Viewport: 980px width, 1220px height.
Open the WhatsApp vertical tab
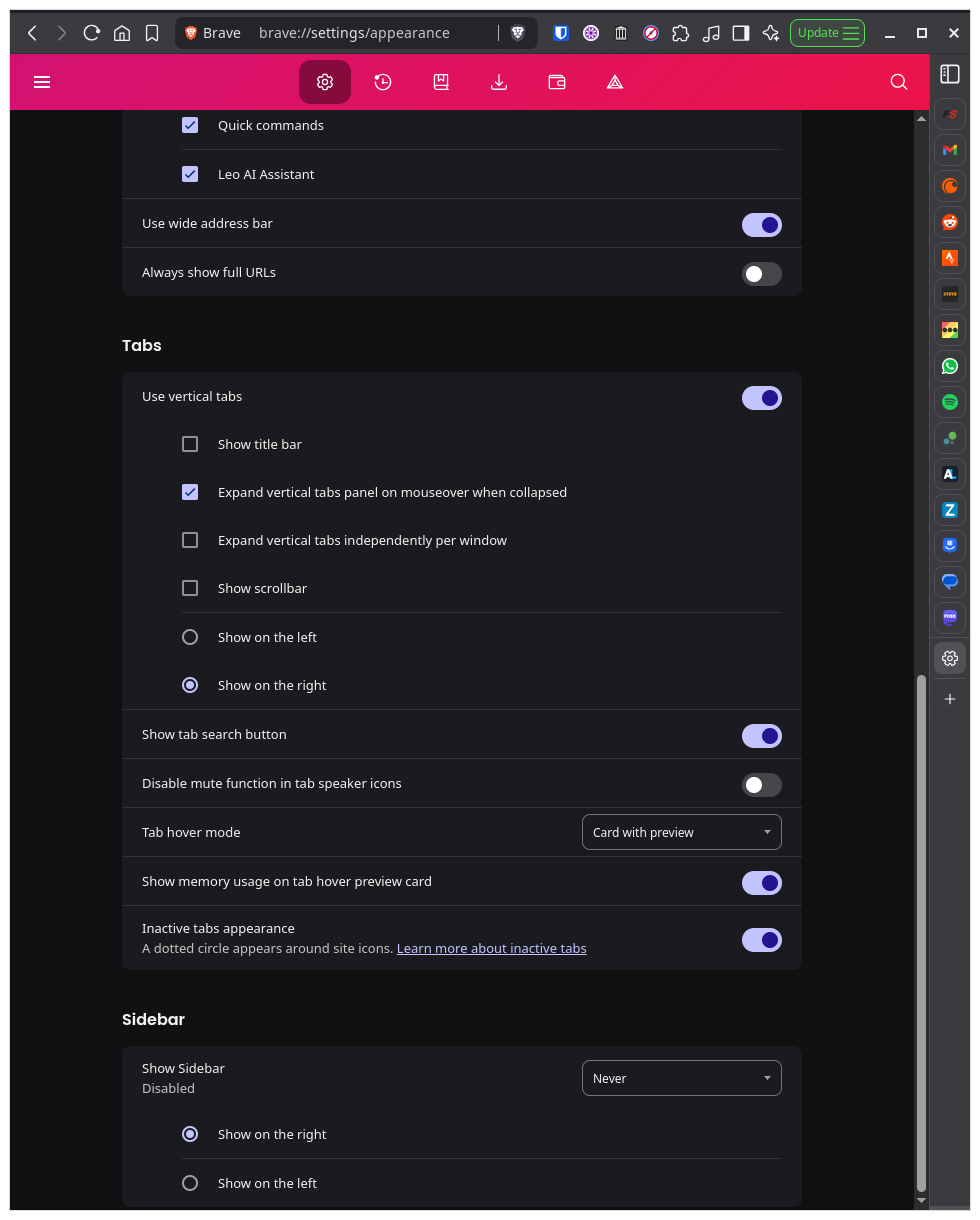pyautogui.click(x=950, y=366)
